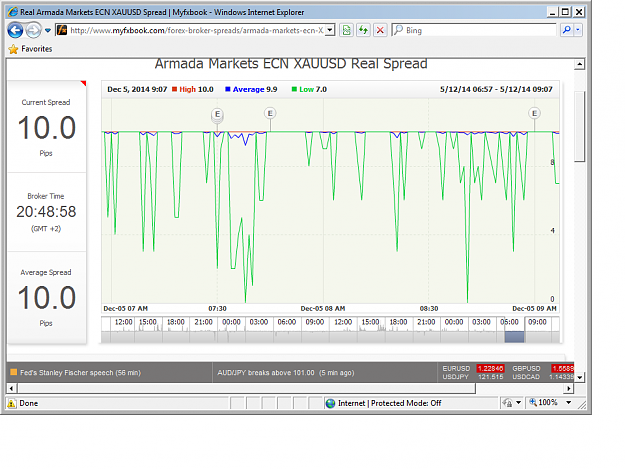Click the Compatibility View page icon
The width and height of the screenshot is (625, 469).
click(346, 30)
